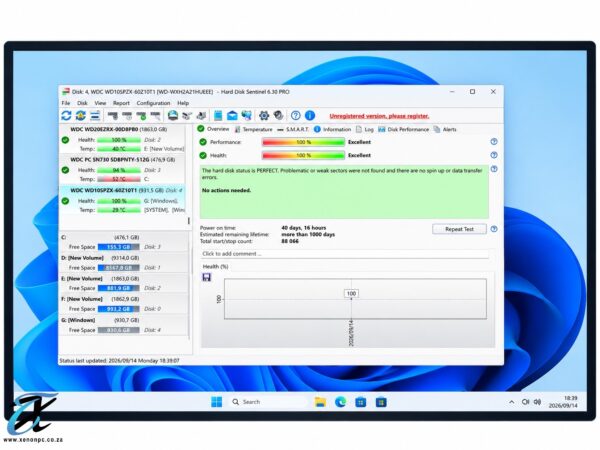Image resolution: width=600 pixels, height=450 pixels.
Task: Switch to the Information tab
Action: pos(332,129)
